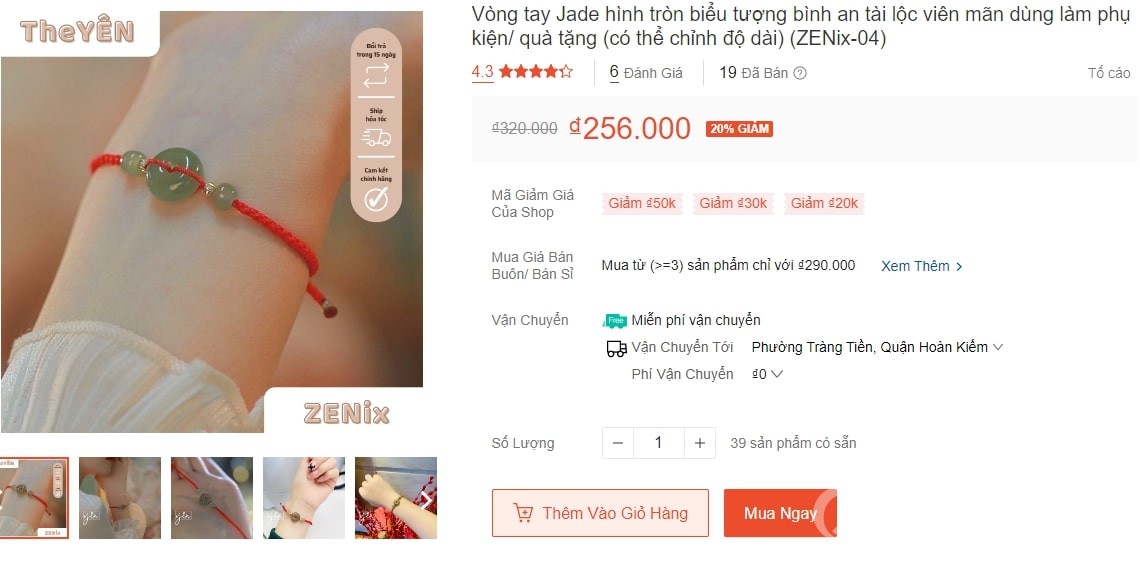This screenshot has width=1140, height=564.
Task: Click the help icon beside Đã Bán
Action: click(x=800, y=73)
